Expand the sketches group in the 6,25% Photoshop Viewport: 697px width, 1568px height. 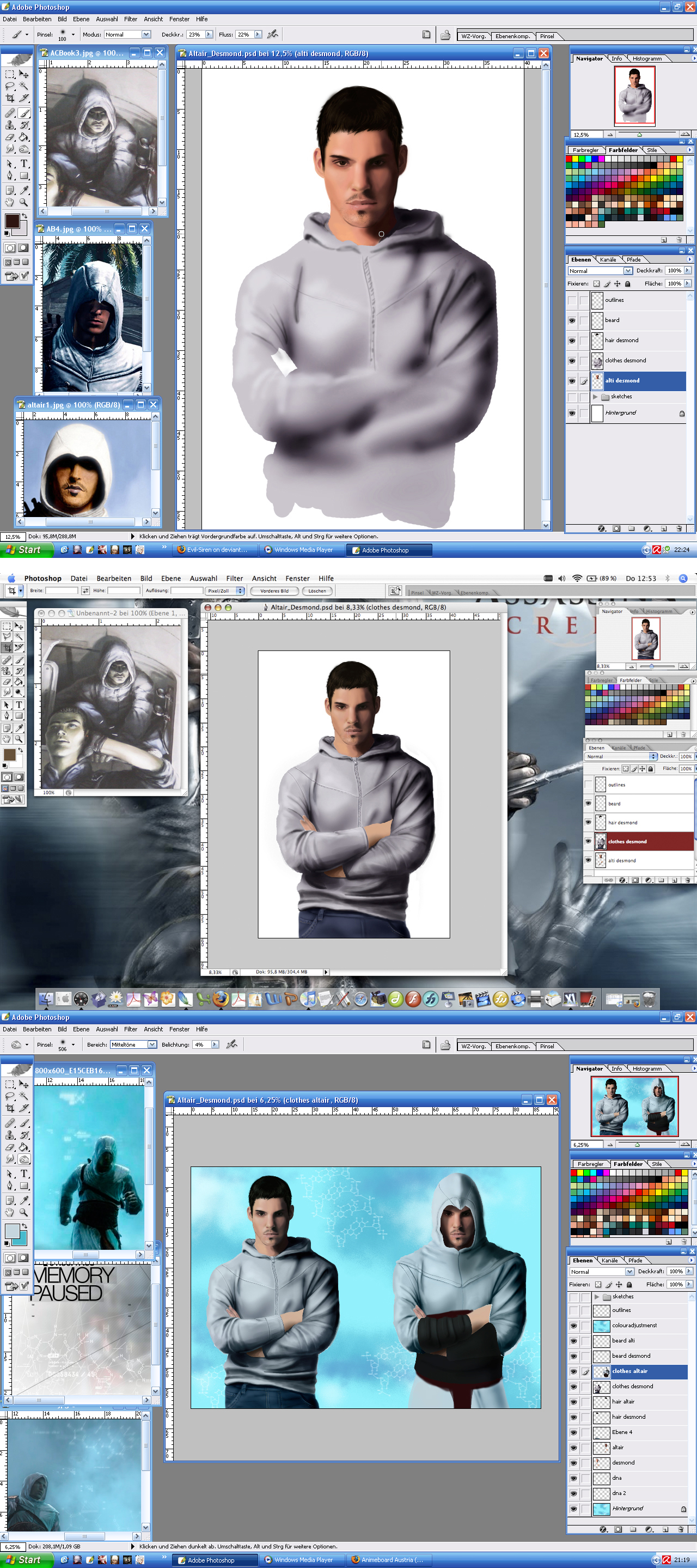(x=597, y=1297)
